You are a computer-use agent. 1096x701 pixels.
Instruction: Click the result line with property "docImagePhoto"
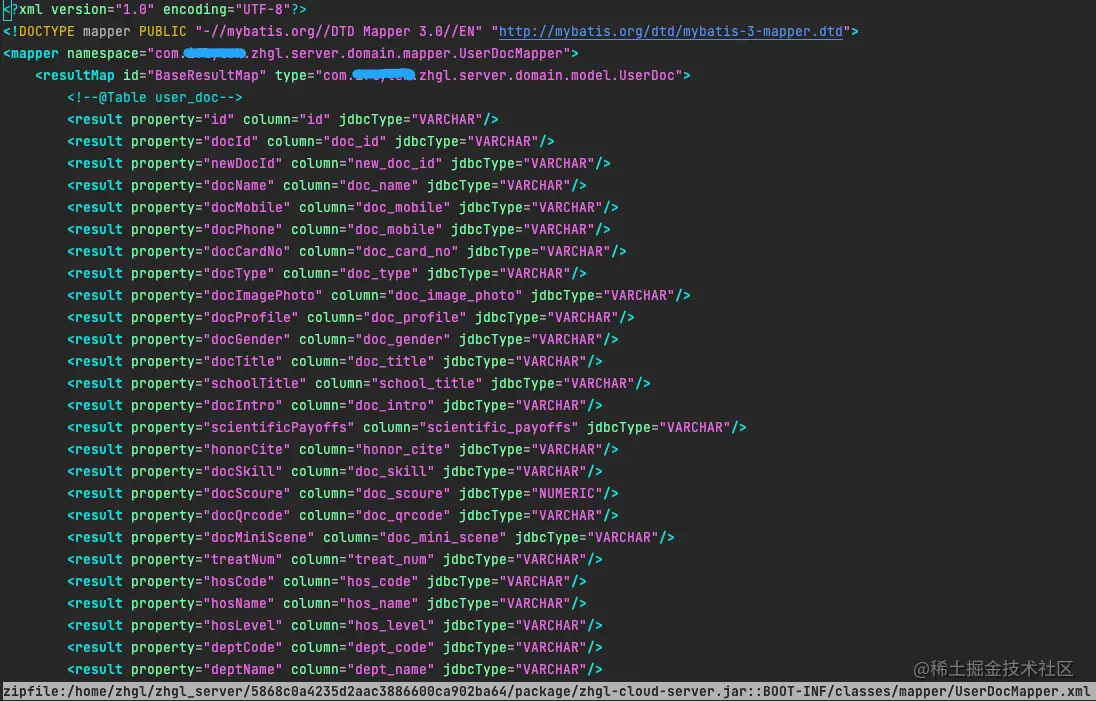coord(379,296)
